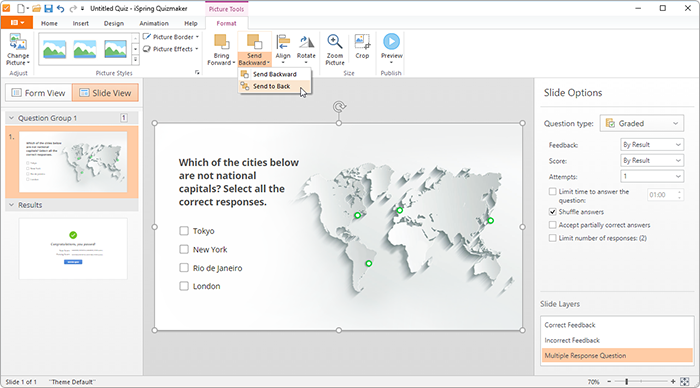The height and width of the screenshot is (388, 700).
Task: Apply the third picture style thumbnail
Action: [x=115, y=49]
